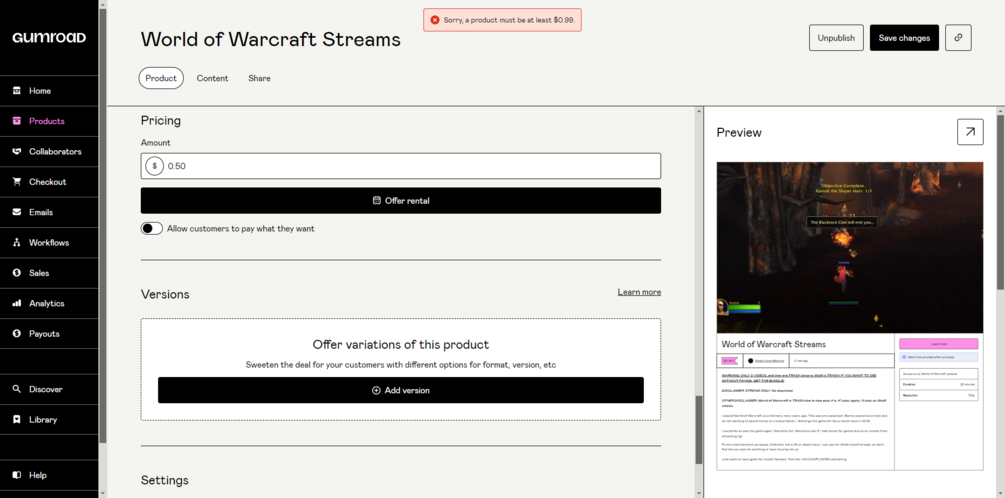1005x498 pixels.
Task: Click the sidebar vertical scrollbar
Action: click(x=103, y=225)
